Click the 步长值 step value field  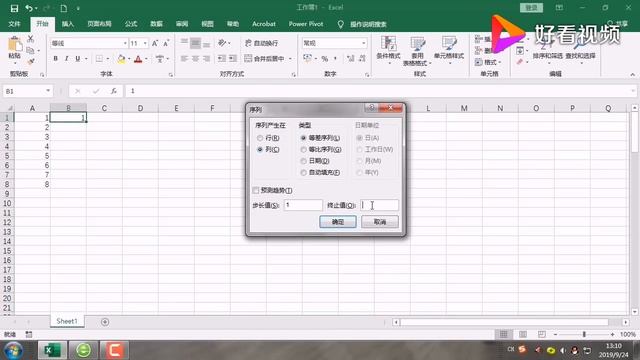click(303, 205)
